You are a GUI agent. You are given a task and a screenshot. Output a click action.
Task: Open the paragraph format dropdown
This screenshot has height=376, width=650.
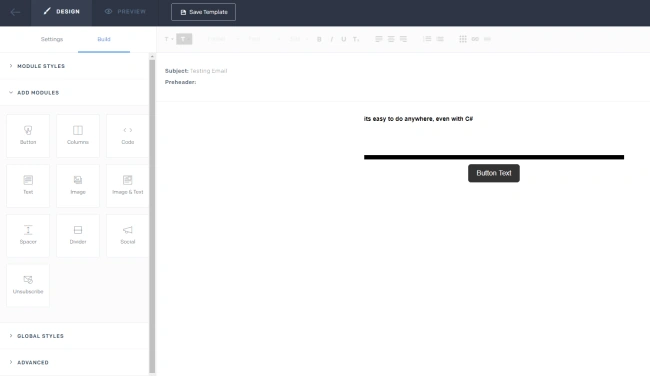tap(223, 39)
